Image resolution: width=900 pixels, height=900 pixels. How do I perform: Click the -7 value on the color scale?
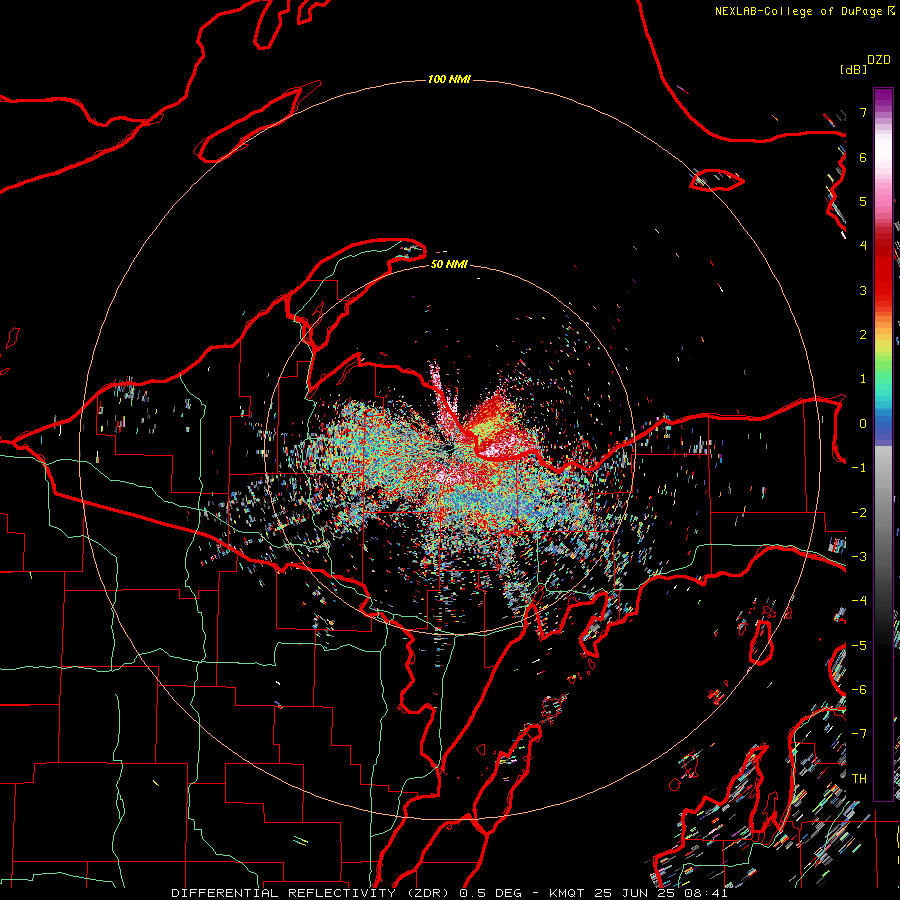coord(859,734)
